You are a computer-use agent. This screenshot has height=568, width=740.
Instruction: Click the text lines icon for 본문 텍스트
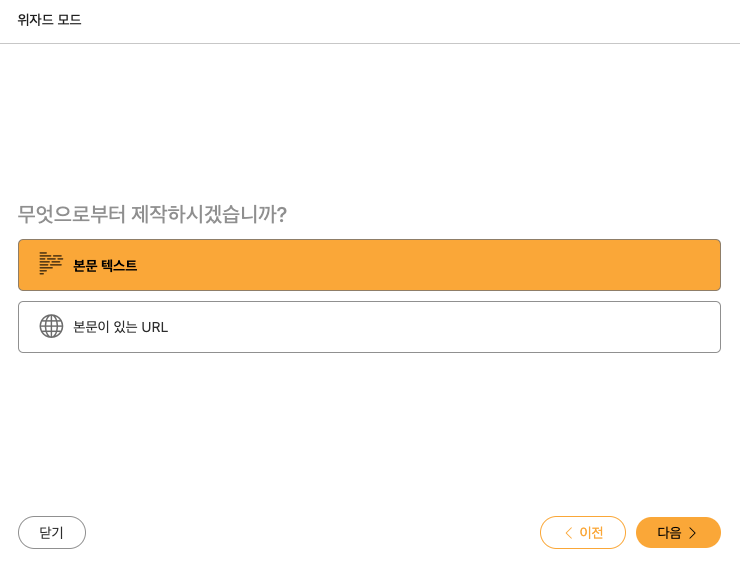click(51, 263)
